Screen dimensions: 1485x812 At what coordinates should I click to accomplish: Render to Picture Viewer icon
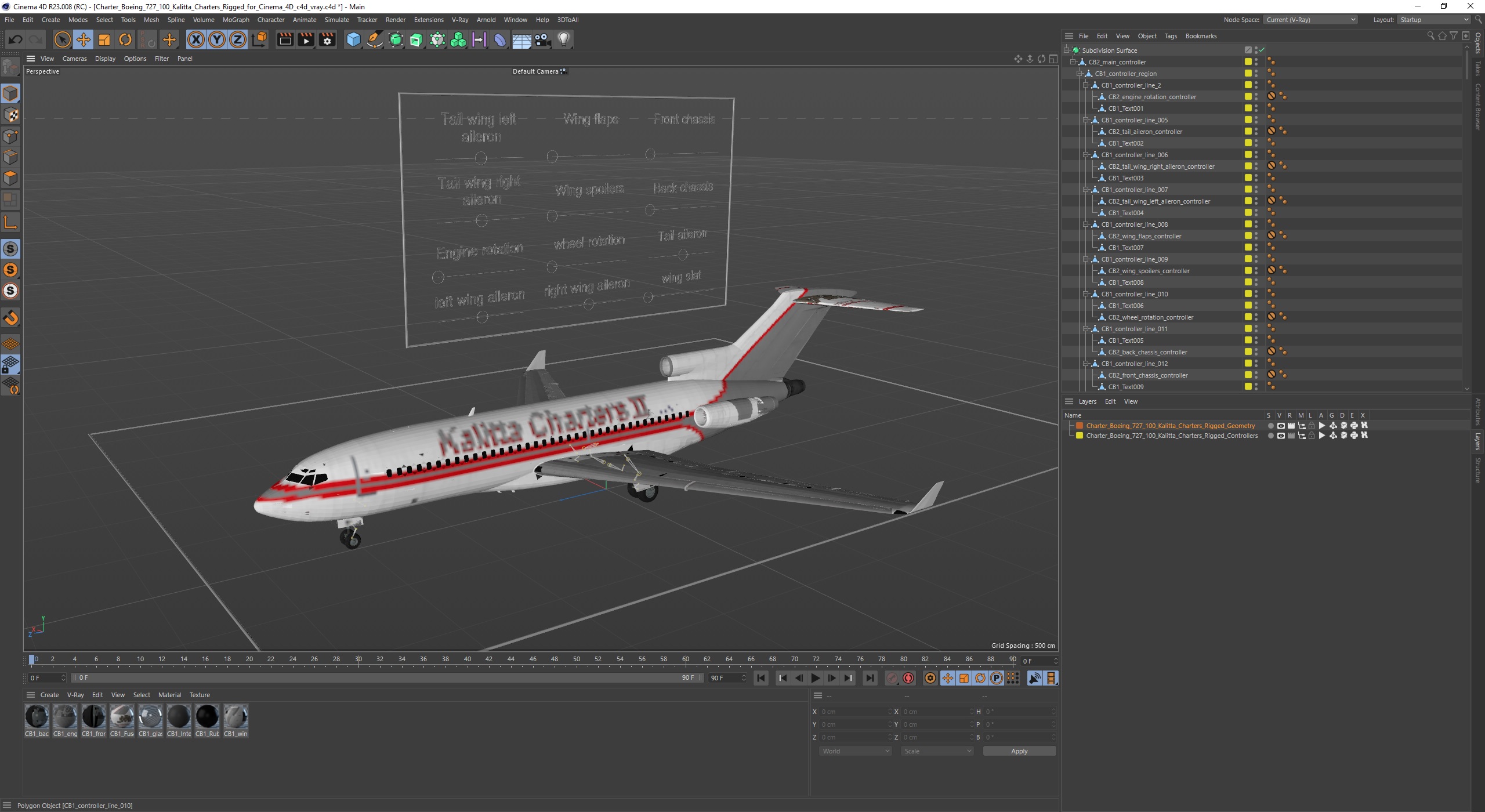pyautogui.click(x=306, y=39)
